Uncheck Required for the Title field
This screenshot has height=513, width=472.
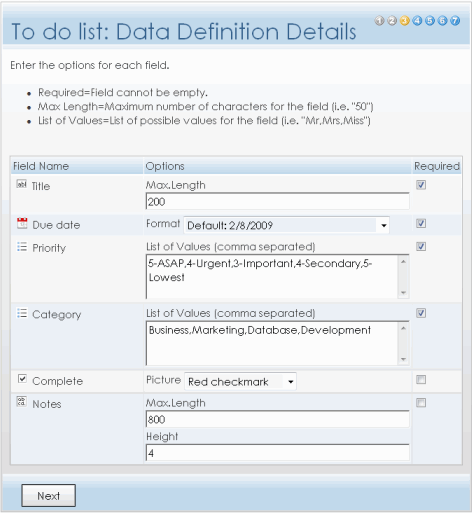click(x=421, y=185)
